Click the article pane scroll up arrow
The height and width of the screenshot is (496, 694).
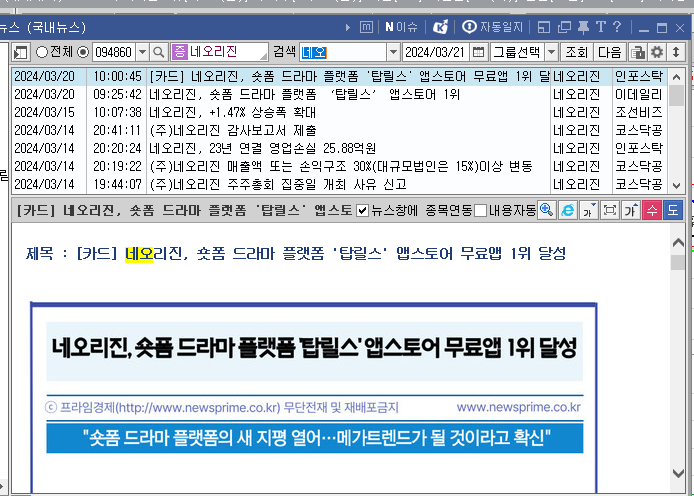tap(678, 242)
